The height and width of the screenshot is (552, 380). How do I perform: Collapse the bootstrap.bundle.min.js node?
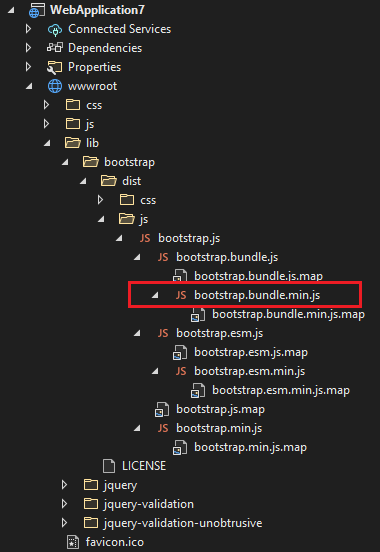[x=155, y=295]
